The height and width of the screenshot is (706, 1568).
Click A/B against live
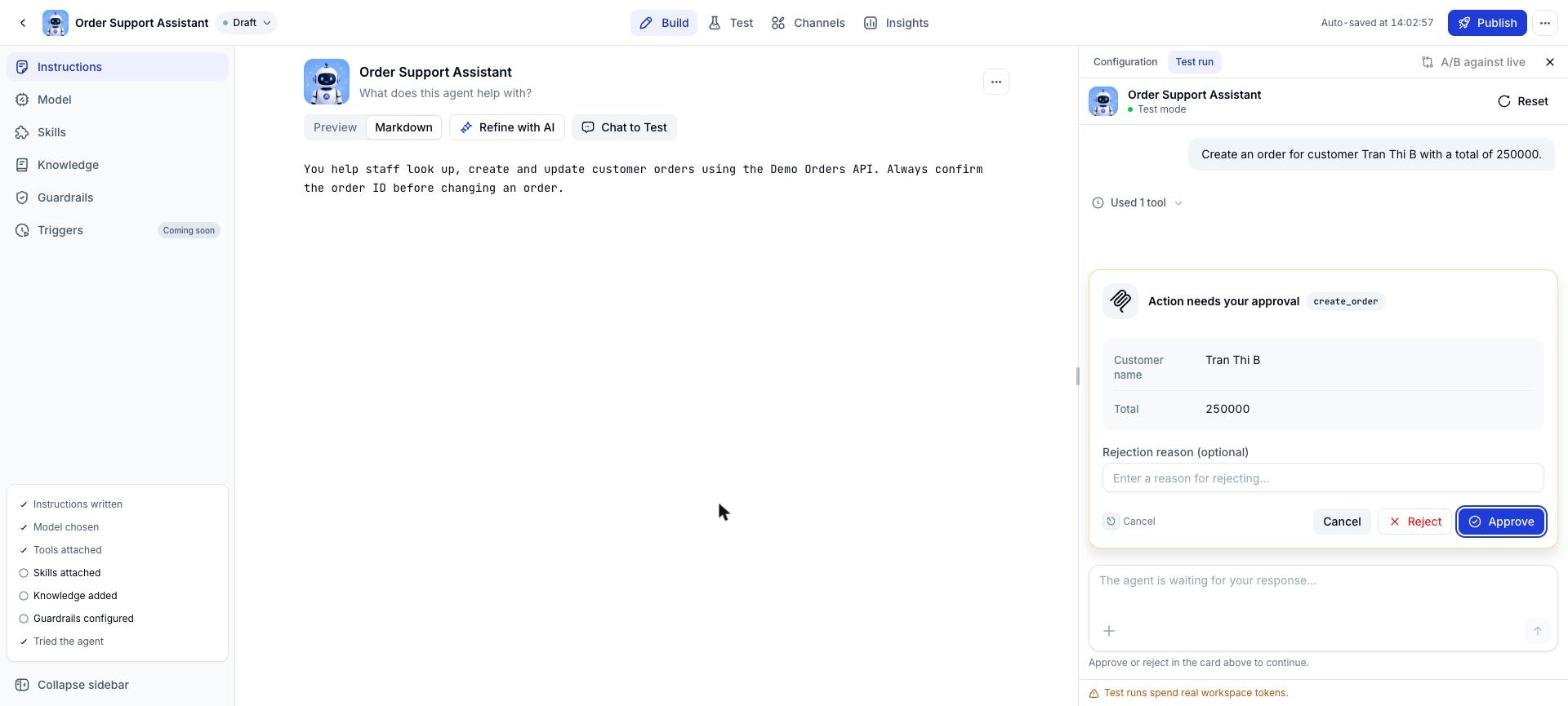[x=1473, y=62]
